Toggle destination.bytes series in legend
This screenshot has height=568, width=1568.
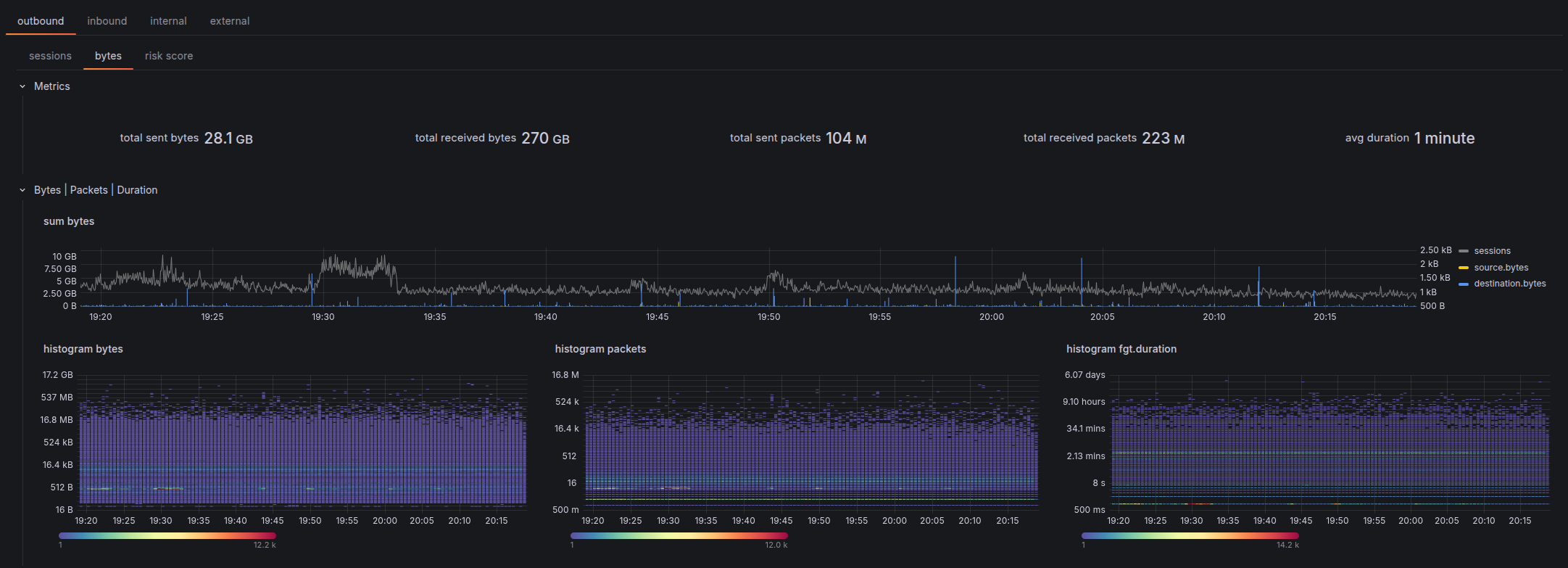[x=1509, y=284]
